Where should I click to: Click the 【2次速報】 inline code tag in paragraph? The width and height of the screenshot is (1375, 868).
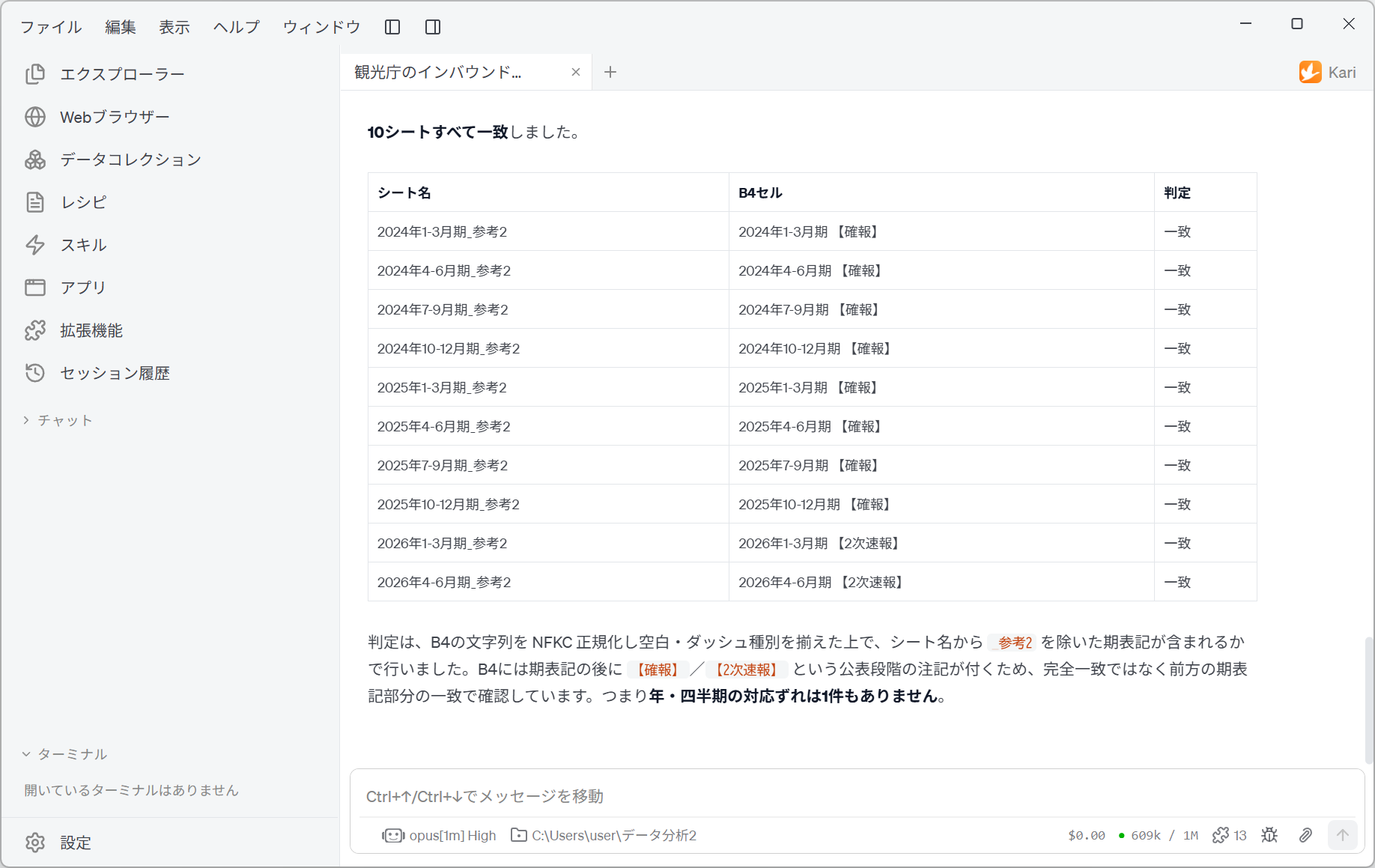746,670
